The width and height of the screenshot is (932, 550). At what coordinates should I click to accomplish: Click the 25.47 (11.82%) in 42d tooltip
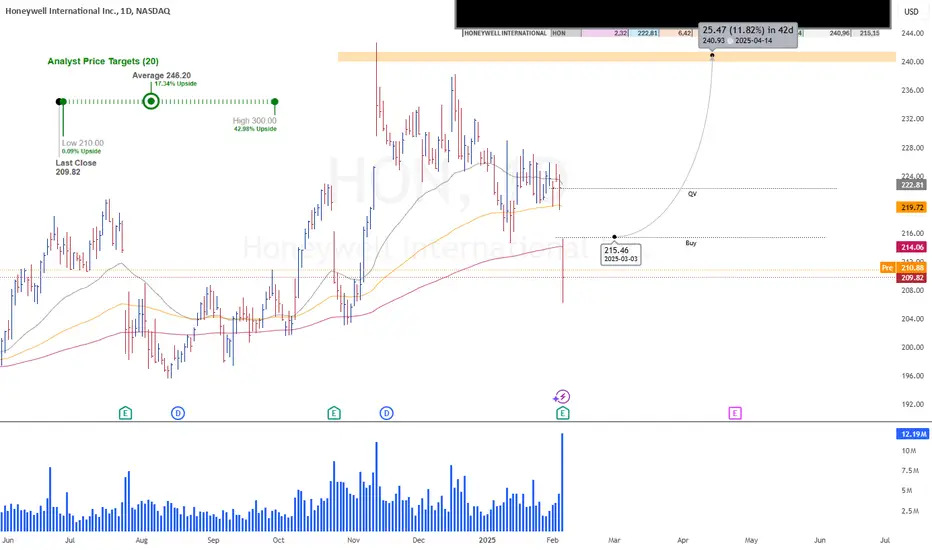747,35
